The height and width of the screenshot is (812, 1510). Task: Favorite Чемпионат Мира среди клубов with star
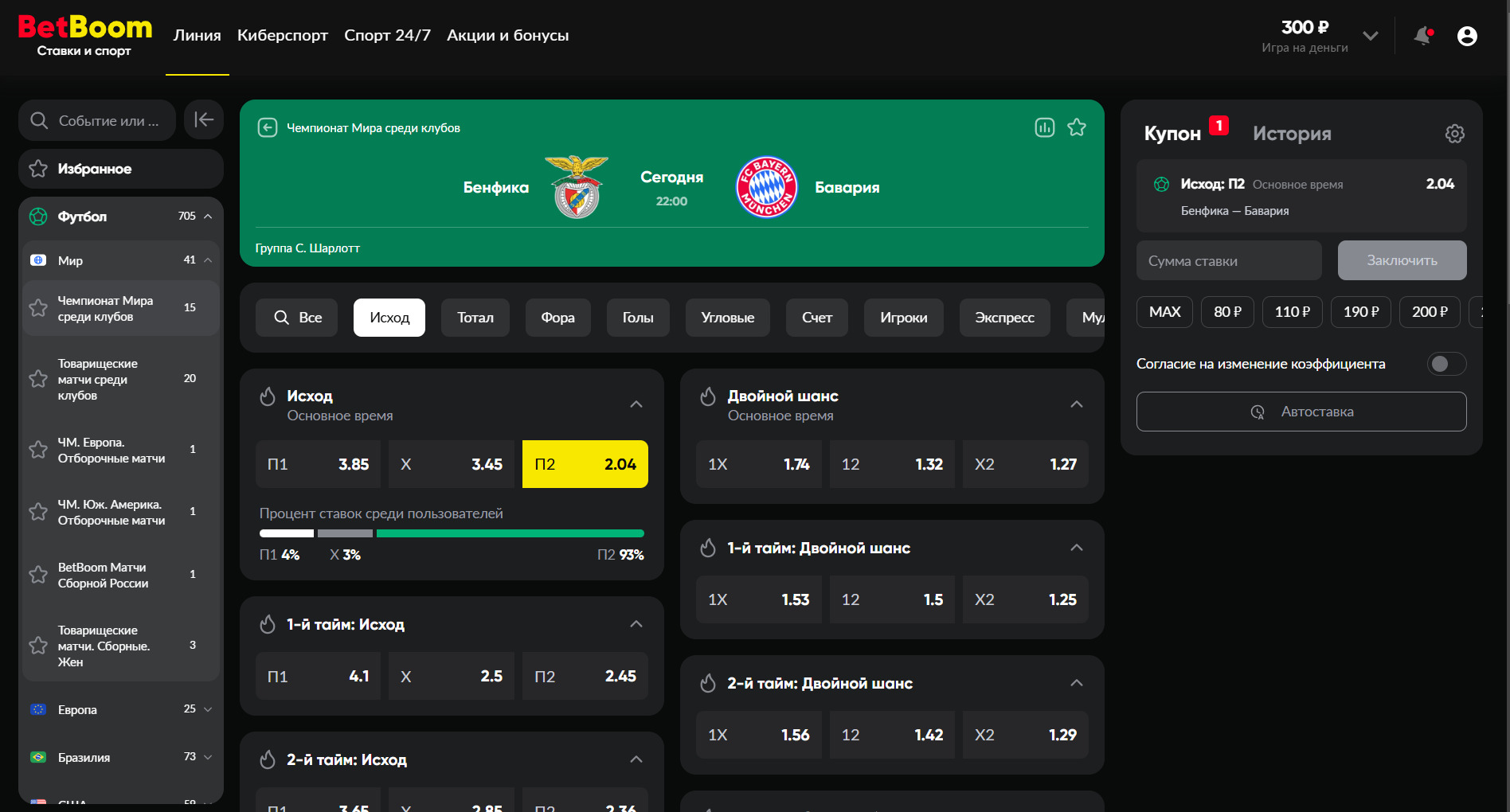point(38,308)
